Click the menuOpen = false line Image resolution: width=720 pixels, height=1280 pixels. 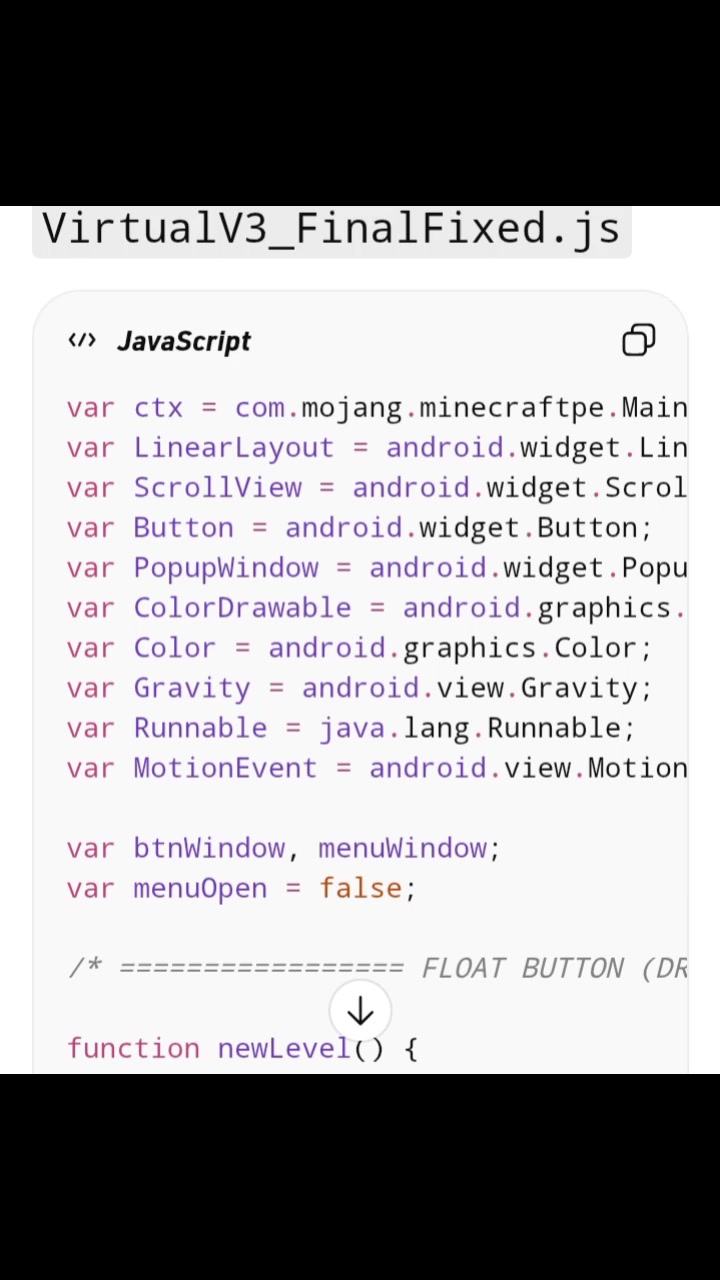tap(242, 888)
